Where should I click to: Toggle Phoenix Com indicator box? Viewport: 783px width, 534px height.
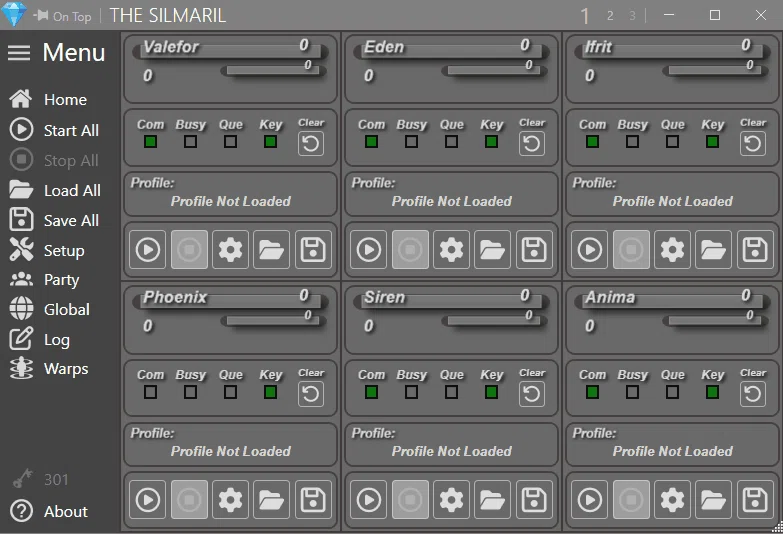150,392
